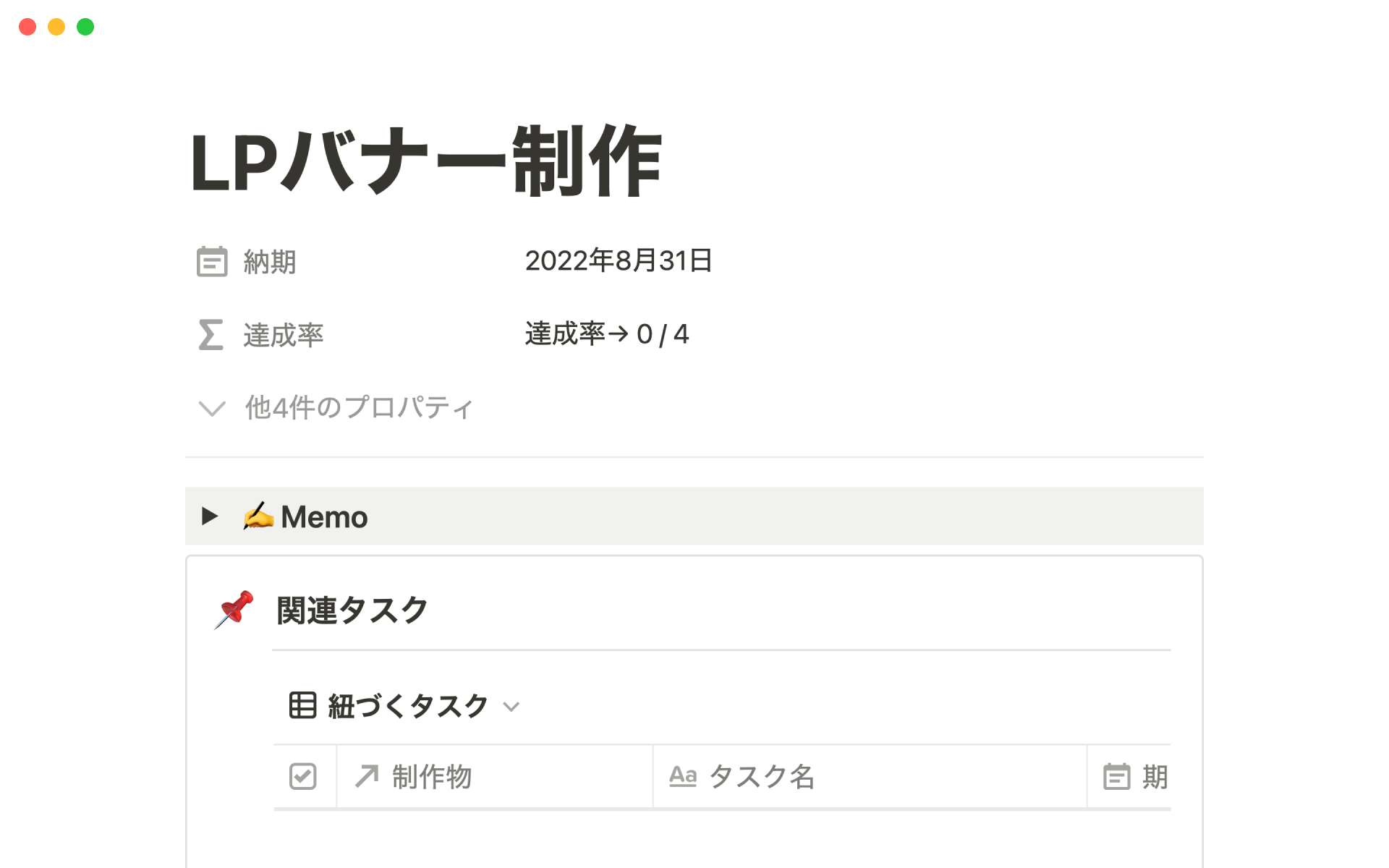Click the 納期 property label
1389x868 pixels.
click(269, 262)
